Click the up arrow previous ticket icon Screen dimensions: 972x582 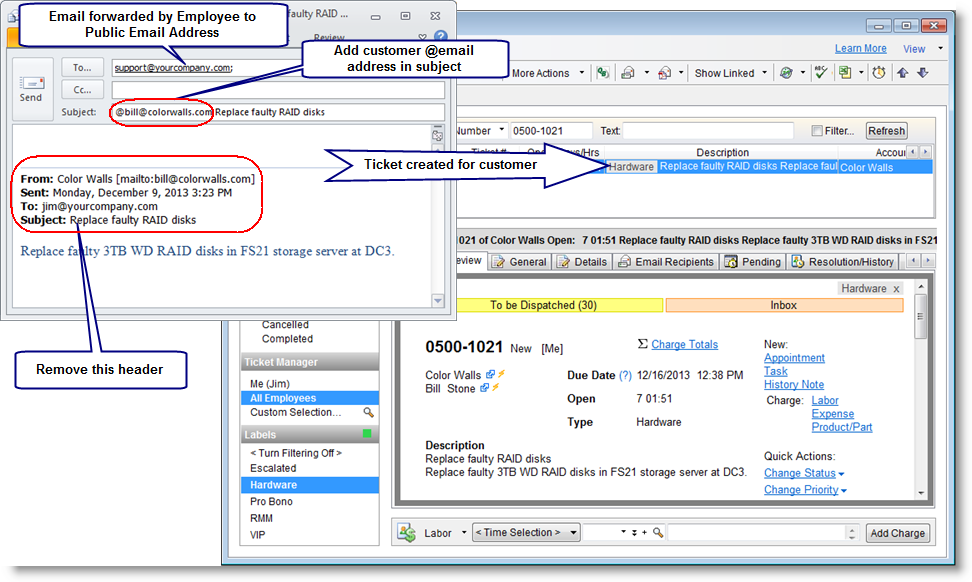(903, 73)
